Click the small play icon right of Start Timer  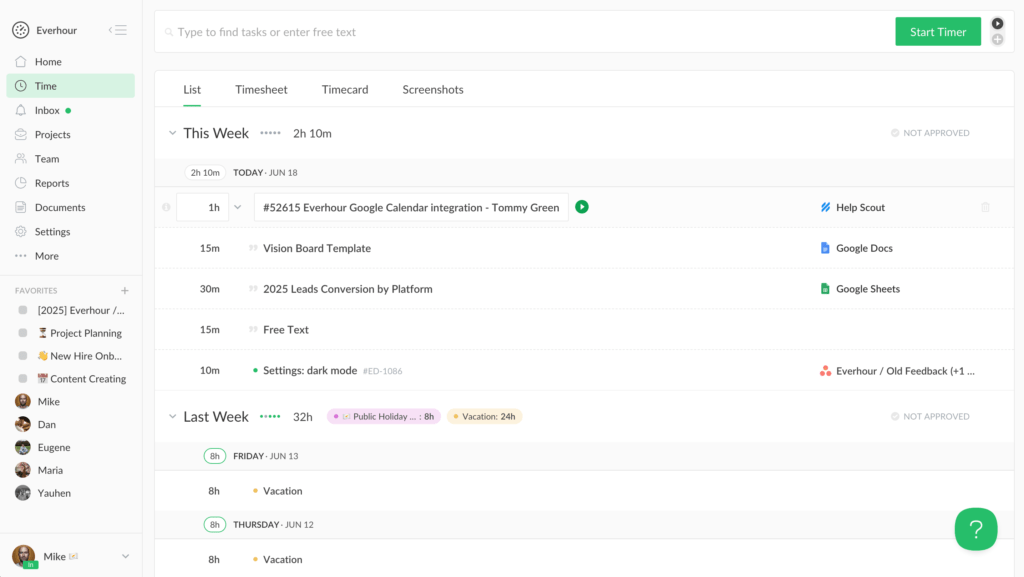997,24
